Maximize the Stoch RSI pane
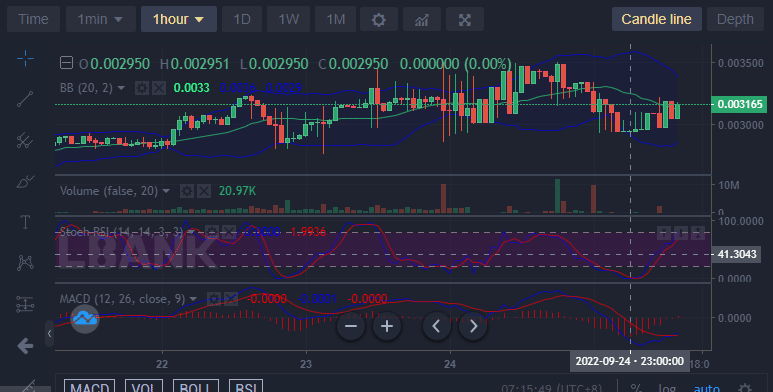Viewport: 773px width, 392px height. tap(698, 233)
